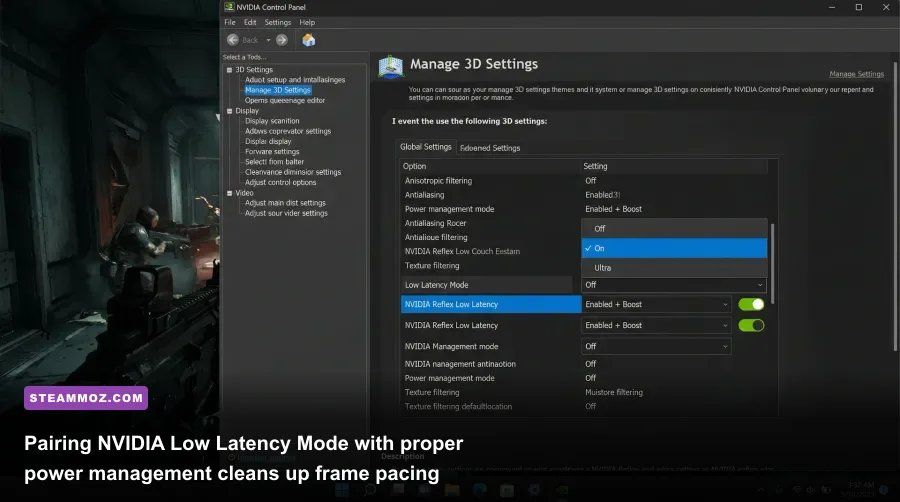
Task: Select Displar display tree item
Action: click(x=268, y=142)
